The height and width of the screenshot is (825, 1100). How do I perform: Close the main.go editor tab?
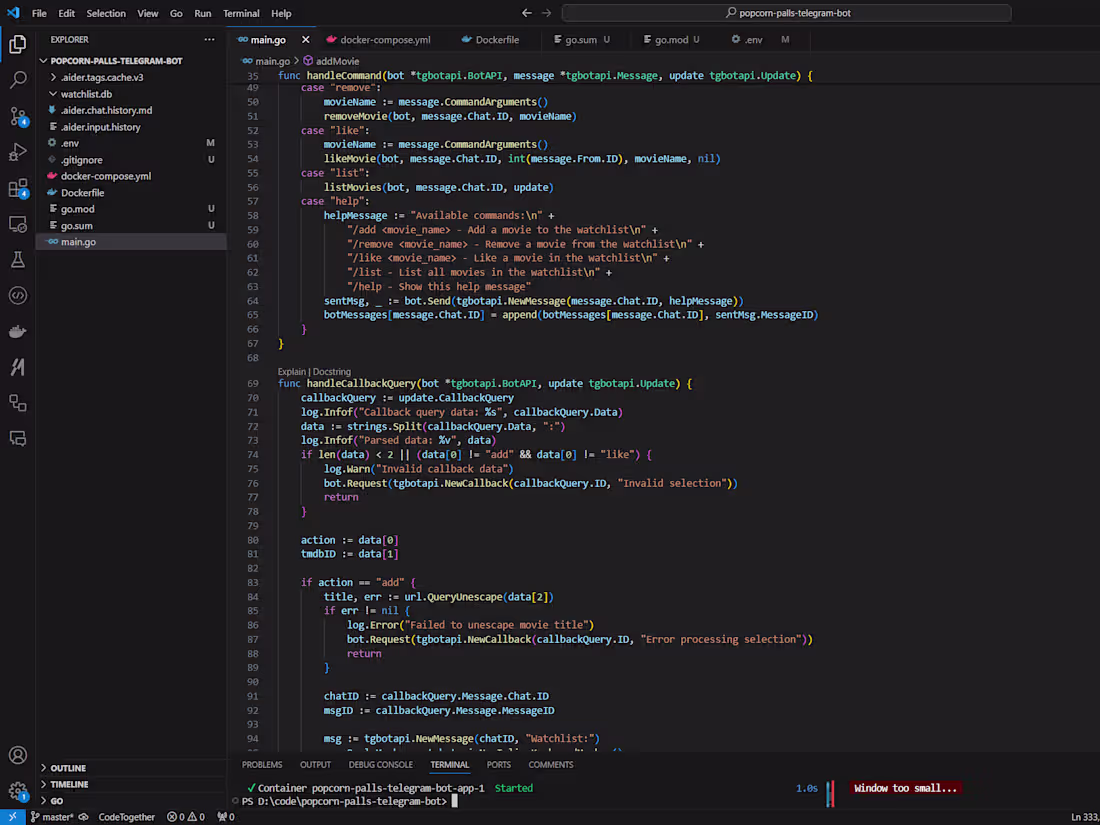pos(305,40)
